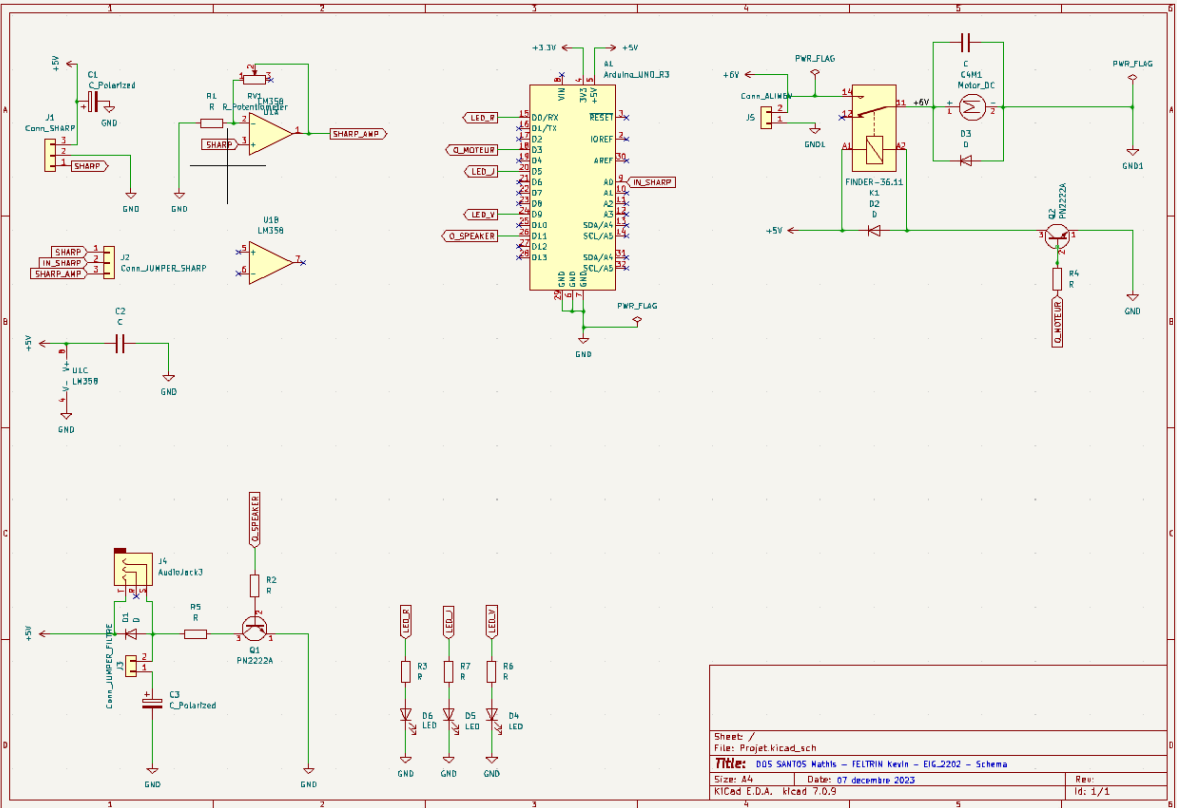The image size is (1177, 808).
Task: Click the C3 polarized capacitor symbol
Action: point(152,702)
